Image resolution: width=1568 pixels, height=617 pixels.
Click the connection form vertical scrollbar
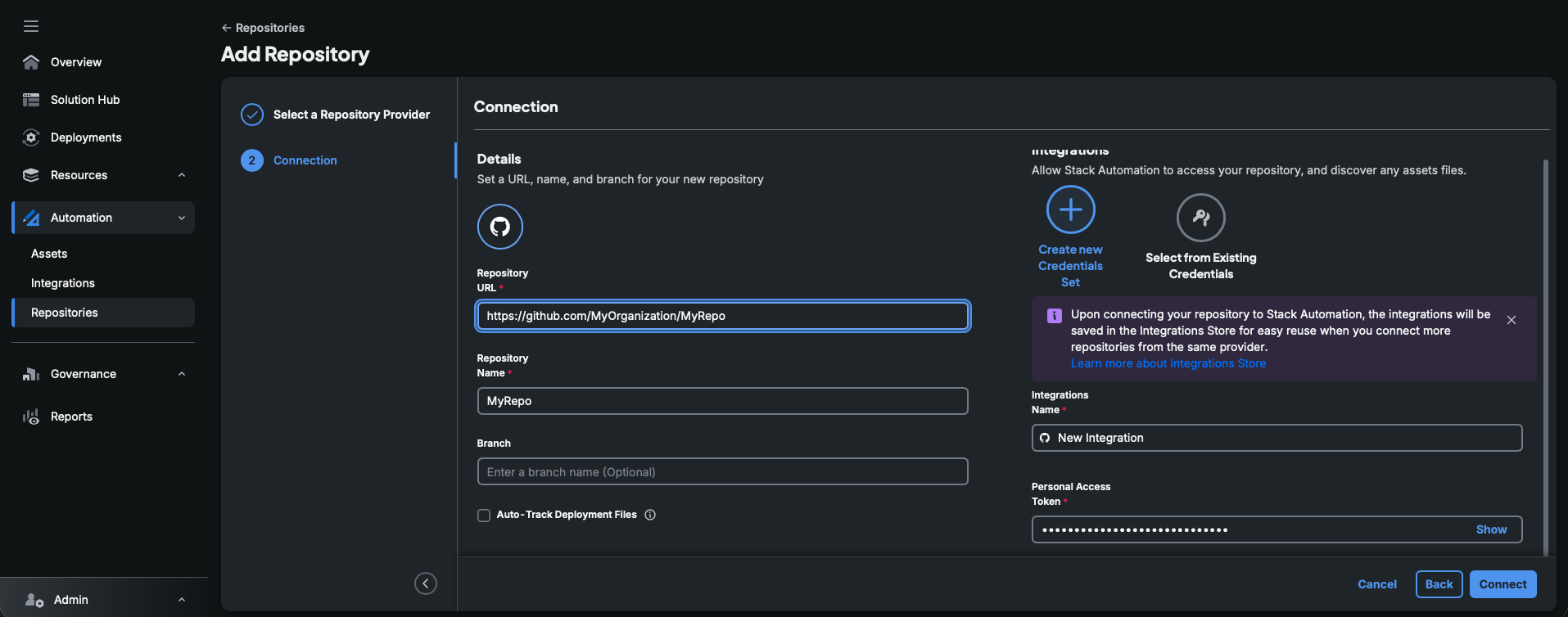click(1546, 357)
